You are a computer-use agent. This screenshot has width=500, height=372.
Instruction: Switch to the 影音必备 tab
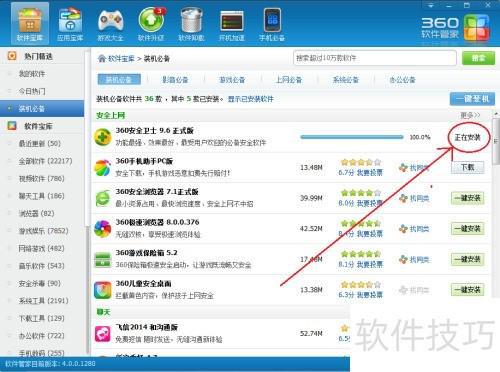click(x=175, y=80)
